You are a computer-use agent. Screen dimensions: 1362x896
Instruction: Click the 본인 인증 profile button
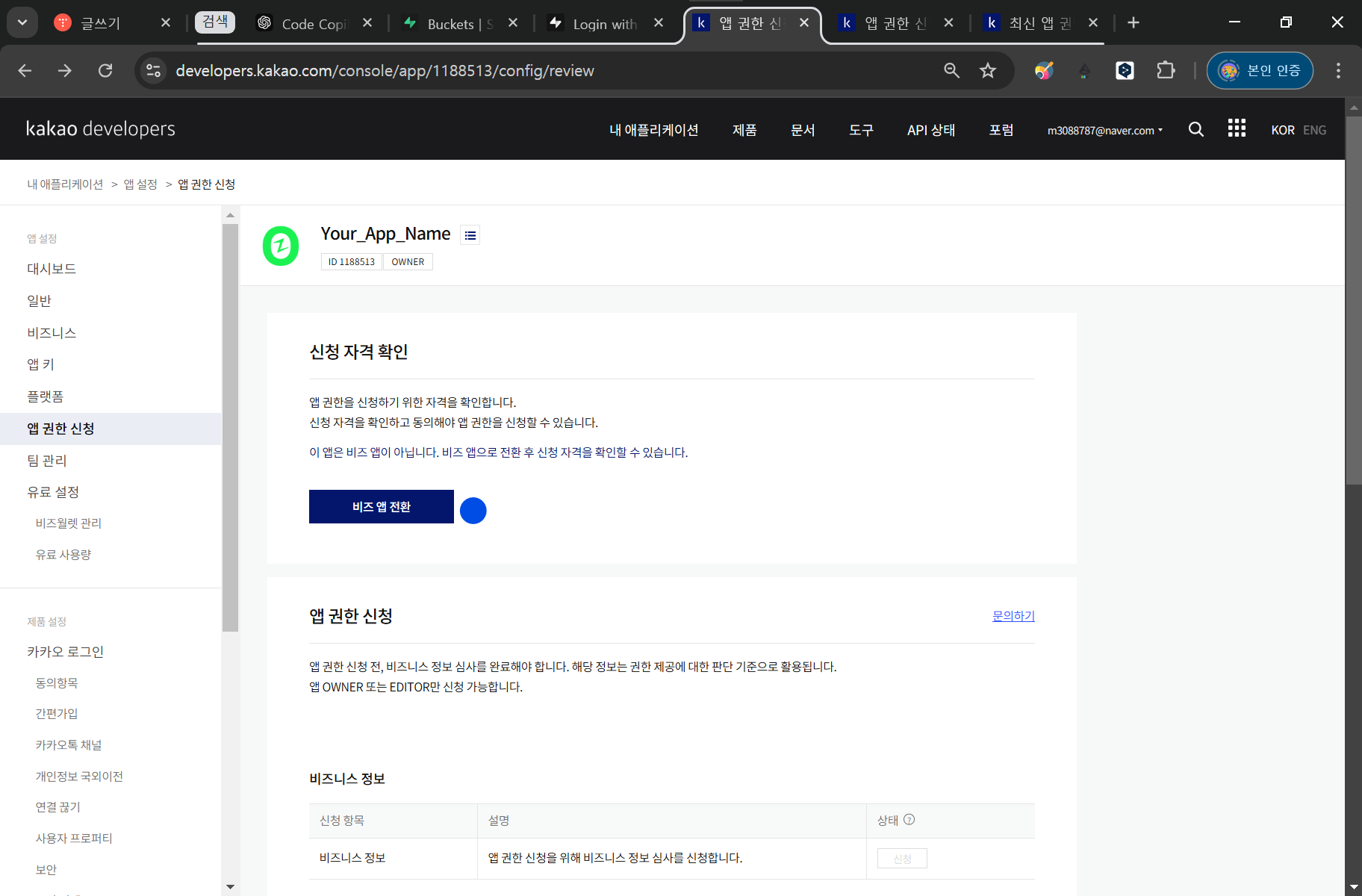point(1260,70)
